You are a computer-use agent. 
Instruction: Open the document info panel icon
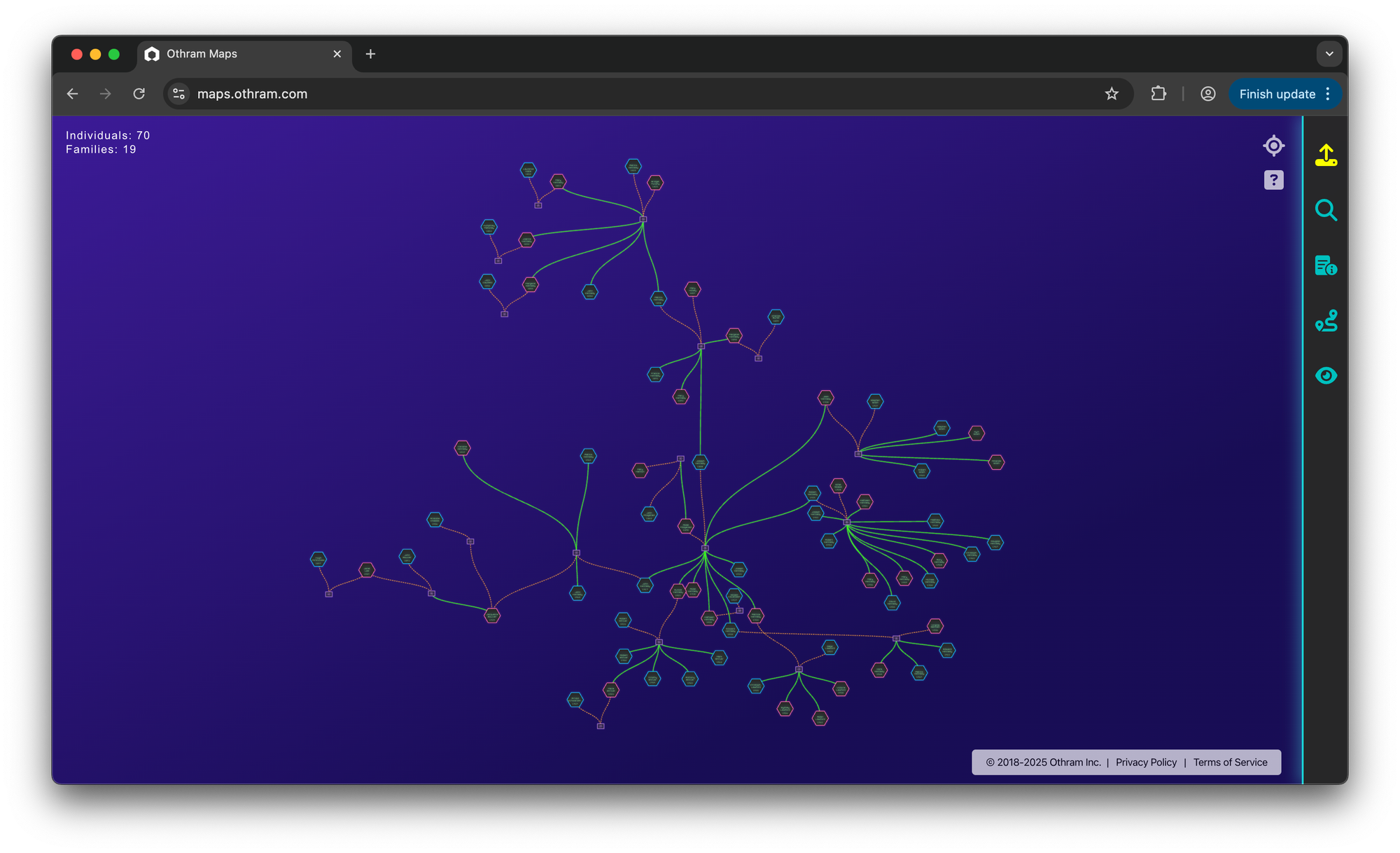pyautogui.click(x=1326, y=265)
